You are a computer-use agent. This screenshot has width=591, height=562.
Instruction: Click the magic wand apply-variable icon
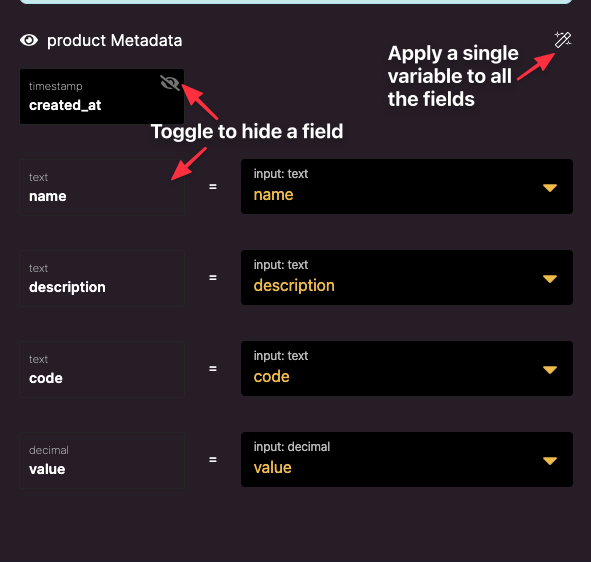563,40
